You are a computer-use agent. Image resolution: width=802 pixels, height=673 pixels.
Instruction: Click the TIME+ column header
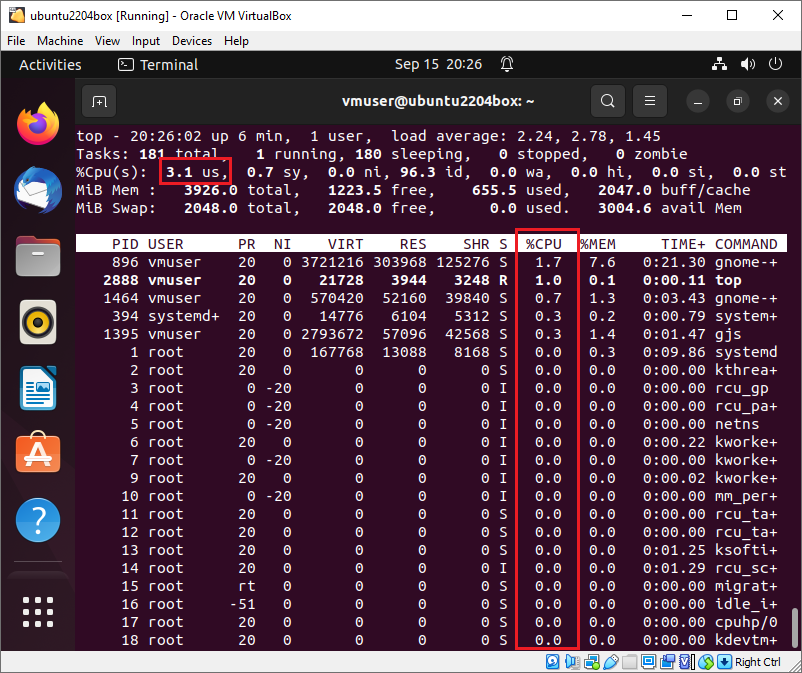683,244
